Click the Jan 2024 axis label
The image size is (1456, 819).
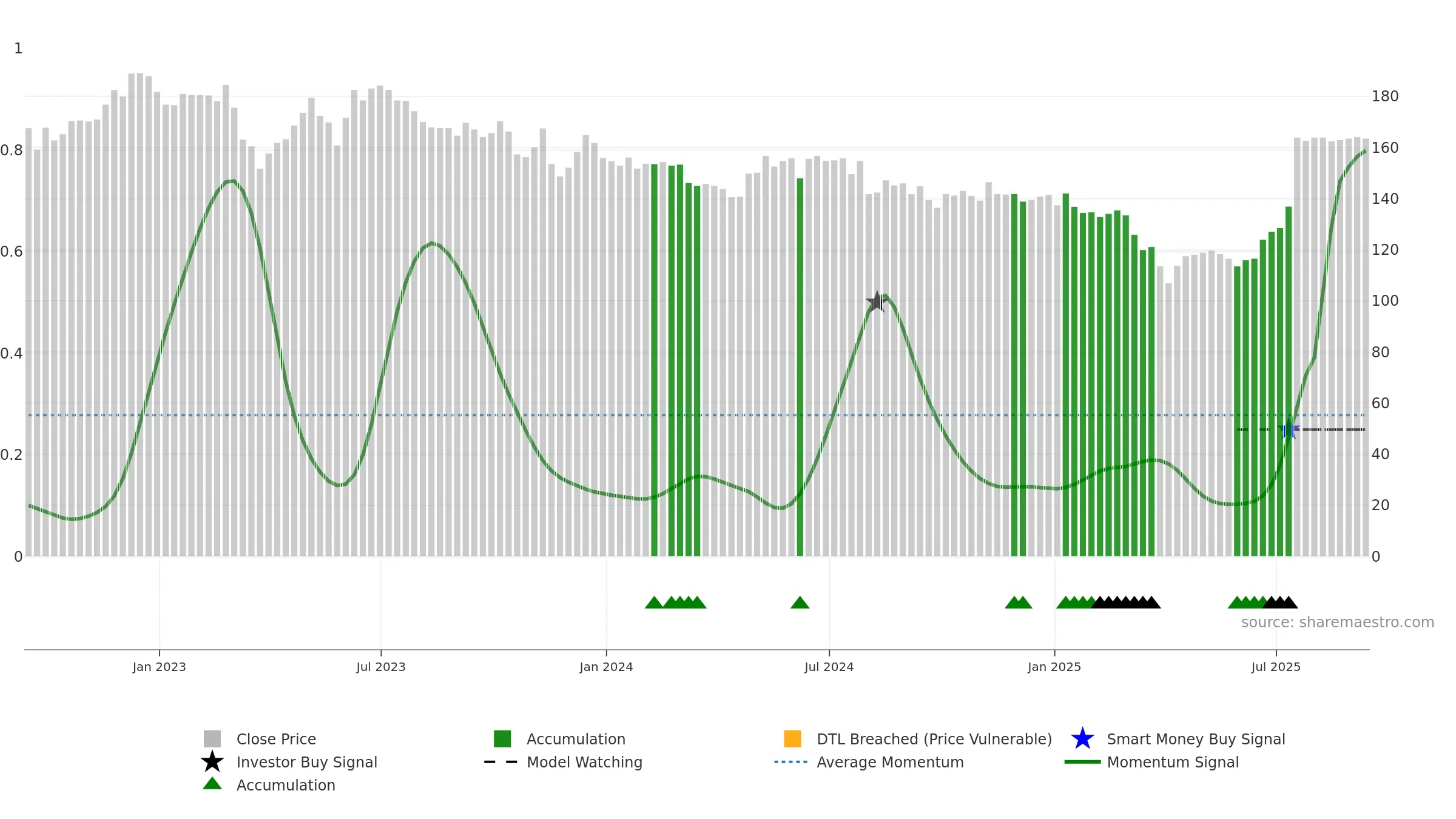(x=606, y=667)
